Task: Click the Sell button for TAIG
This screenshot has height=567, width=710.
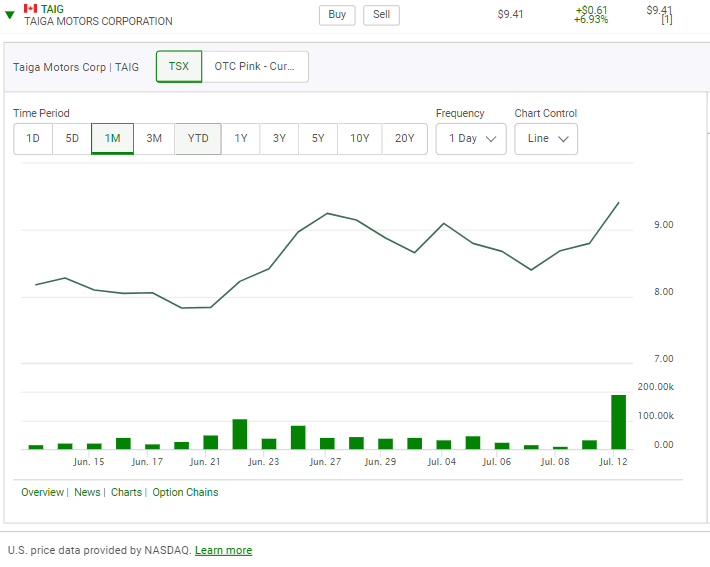Action: [381, 15]
